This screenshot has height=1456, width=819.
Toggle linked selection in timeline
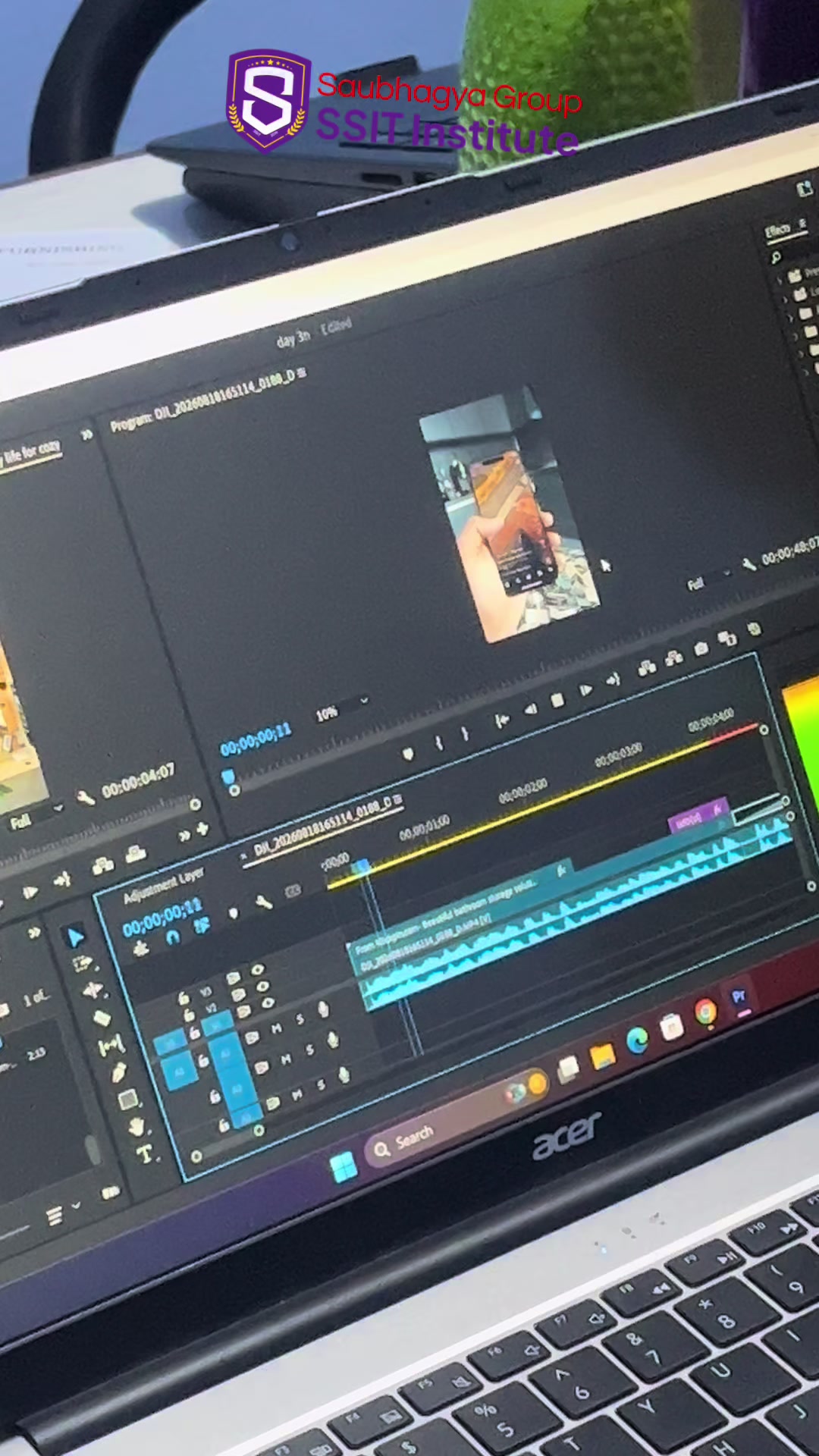202,926
